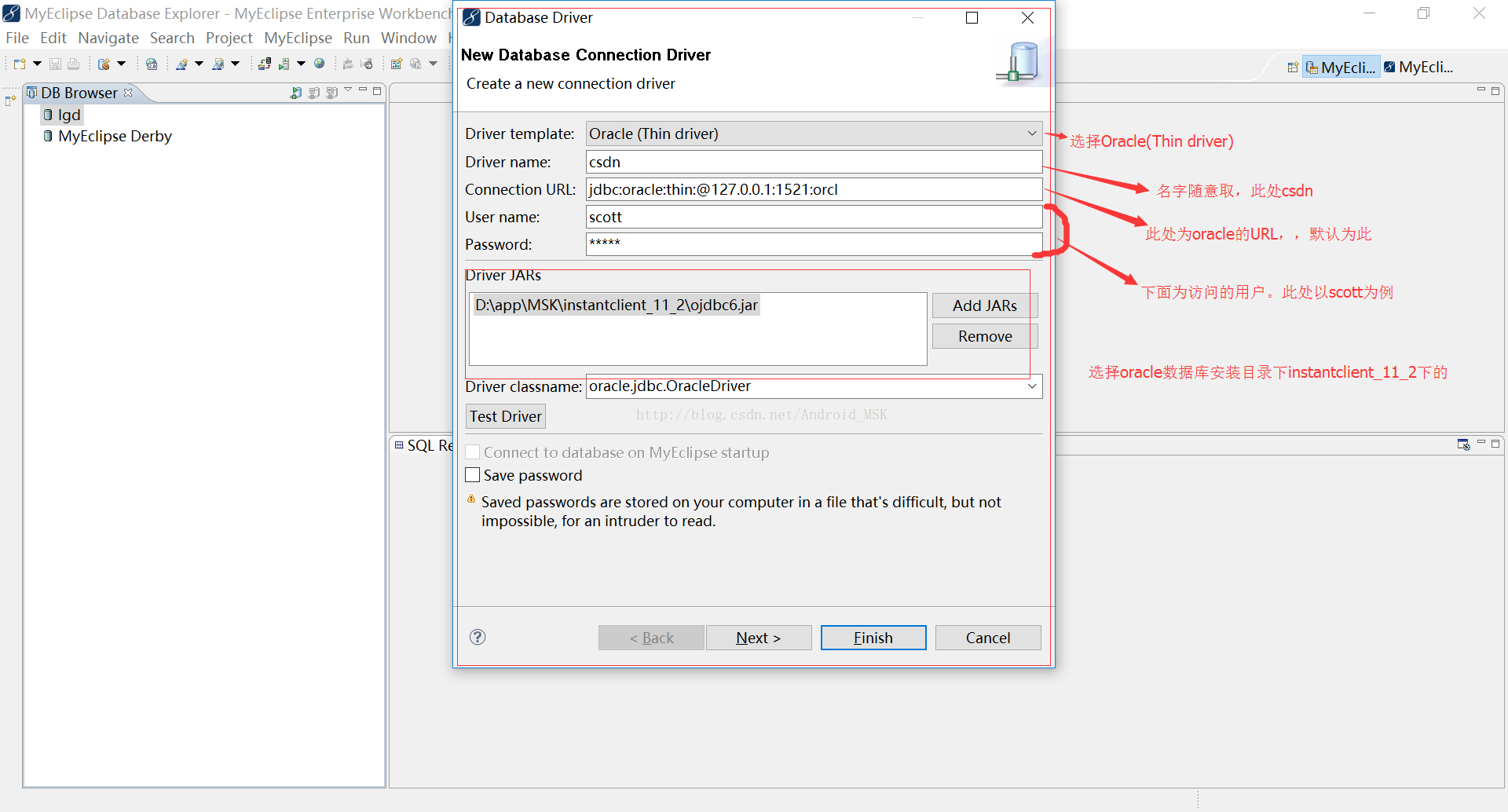The height and width of the screenshot is (812, 1508).
Task: Click the New wizard toolbar icon
Action: (x=20, y=64)
